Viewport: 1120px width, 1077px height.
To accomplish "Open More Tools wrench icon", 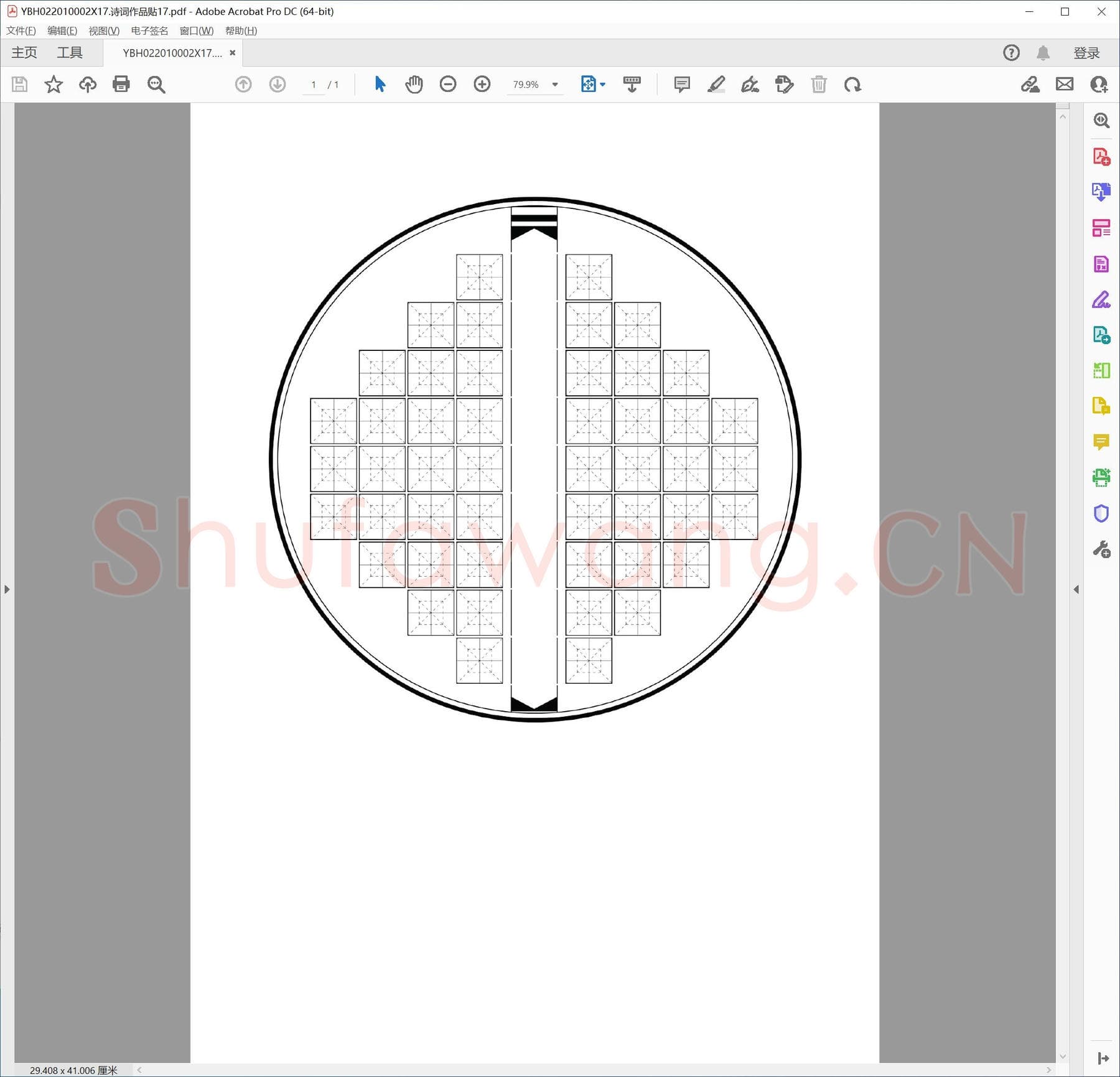I will (x=1101, y=549).
